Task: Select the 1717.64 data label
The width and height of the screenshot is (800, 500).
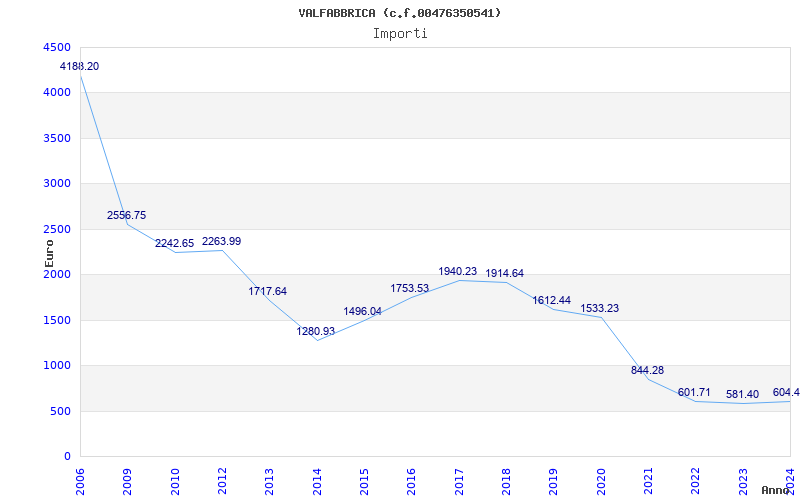Action: [x=268, y=291]
